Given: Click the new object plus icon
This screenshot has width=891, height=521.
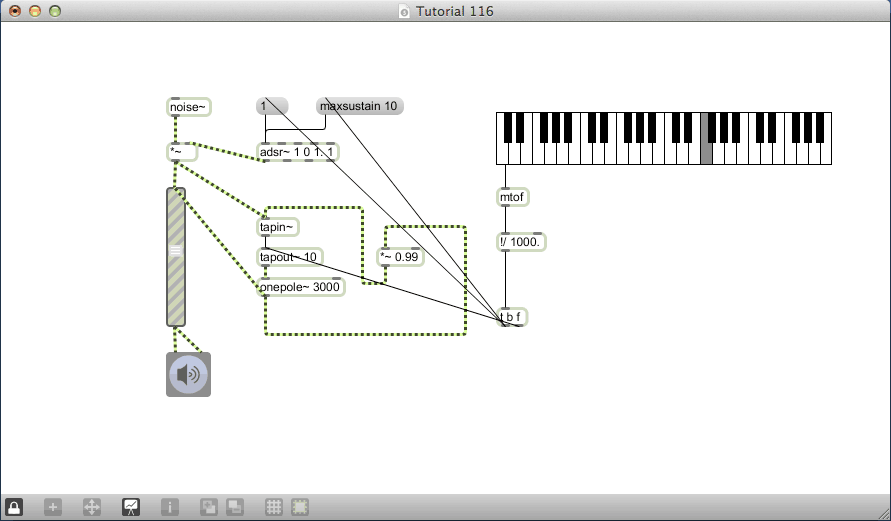Looking at the screenshot, I should click(x=53, y=507).
